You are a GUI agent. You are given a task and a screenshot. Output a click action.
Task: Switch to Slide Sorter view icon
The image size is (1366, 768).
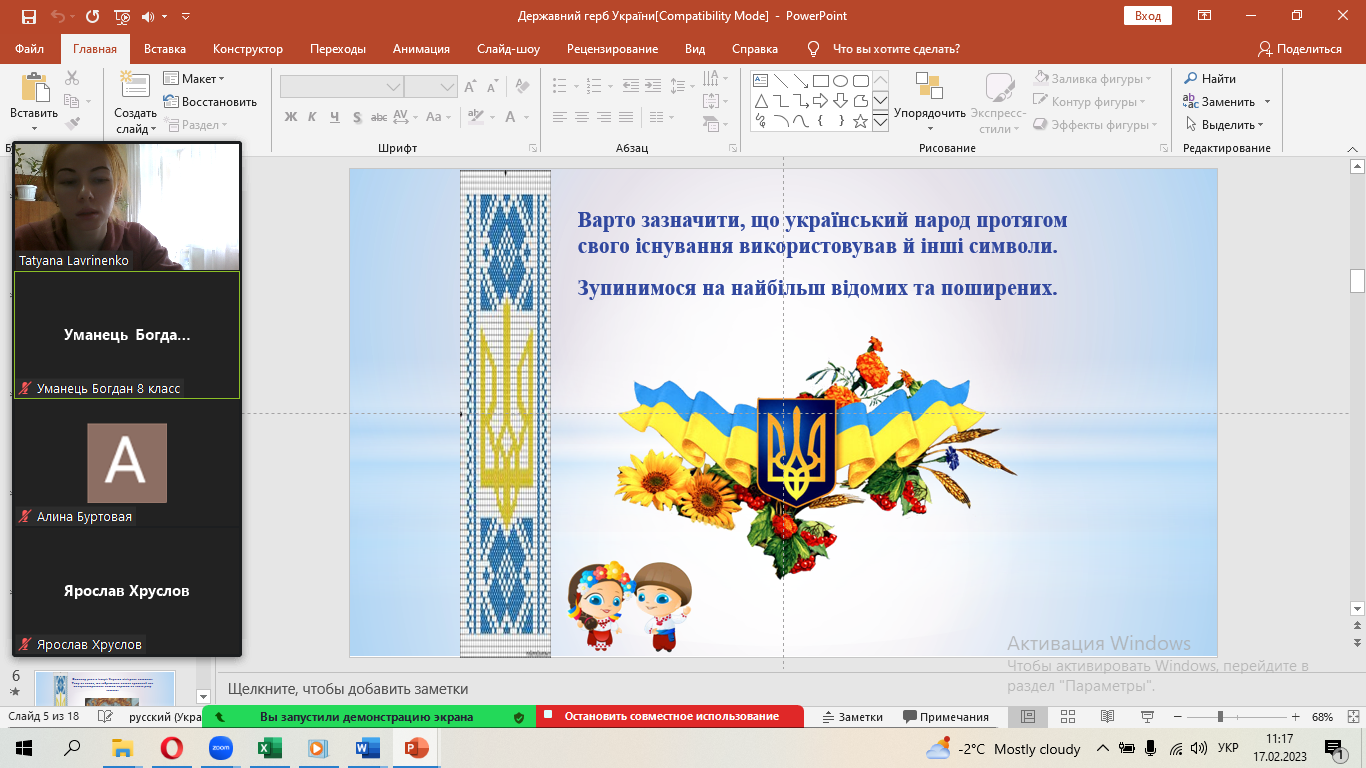coord(1068,717)
